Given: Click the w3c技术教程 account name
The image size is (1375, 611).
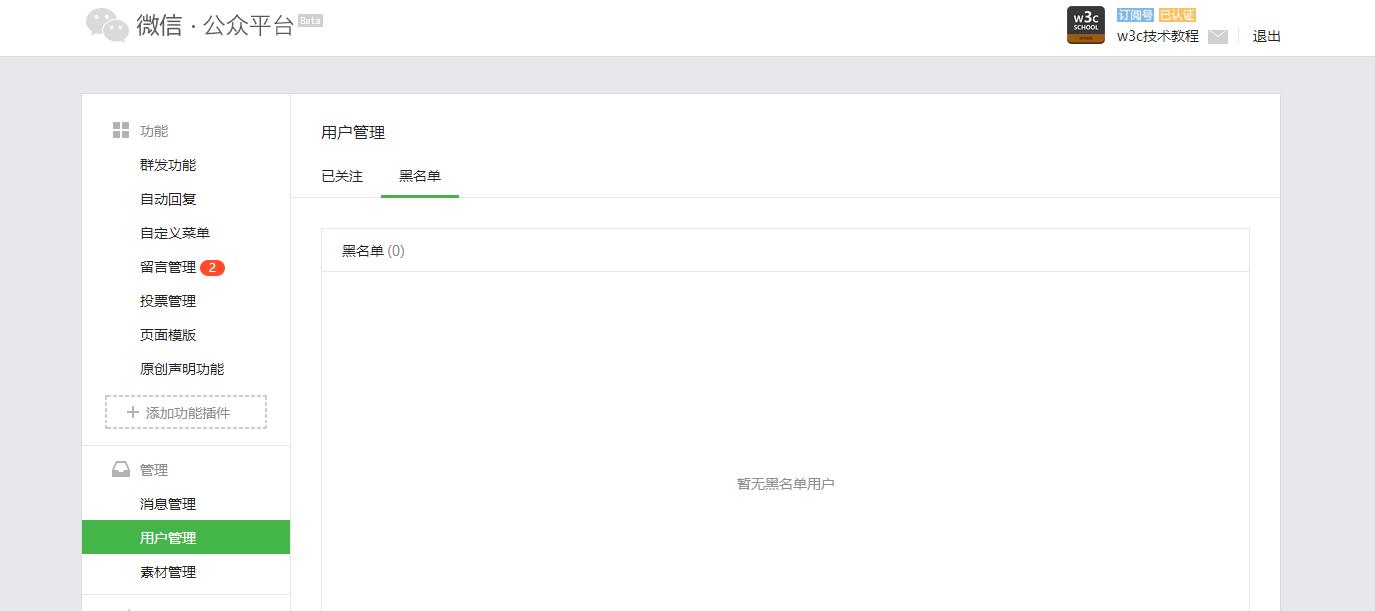Looking at the screenshot, I should pos(1156,38).
